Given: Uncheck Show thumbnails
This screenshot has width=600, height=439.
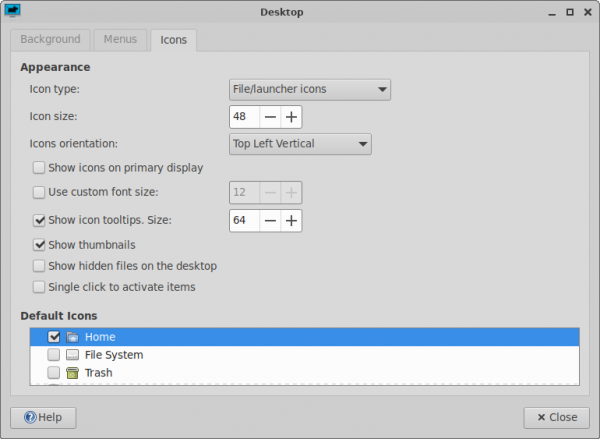Looking at the screenshot, I should point(39,245).
